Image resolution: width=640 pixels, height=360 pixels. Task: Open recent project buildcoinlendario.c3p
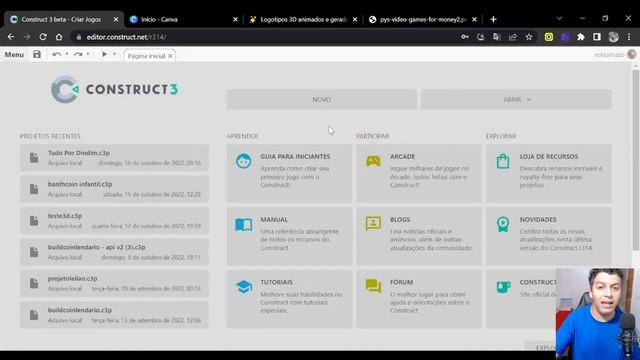tap(114, 315)
